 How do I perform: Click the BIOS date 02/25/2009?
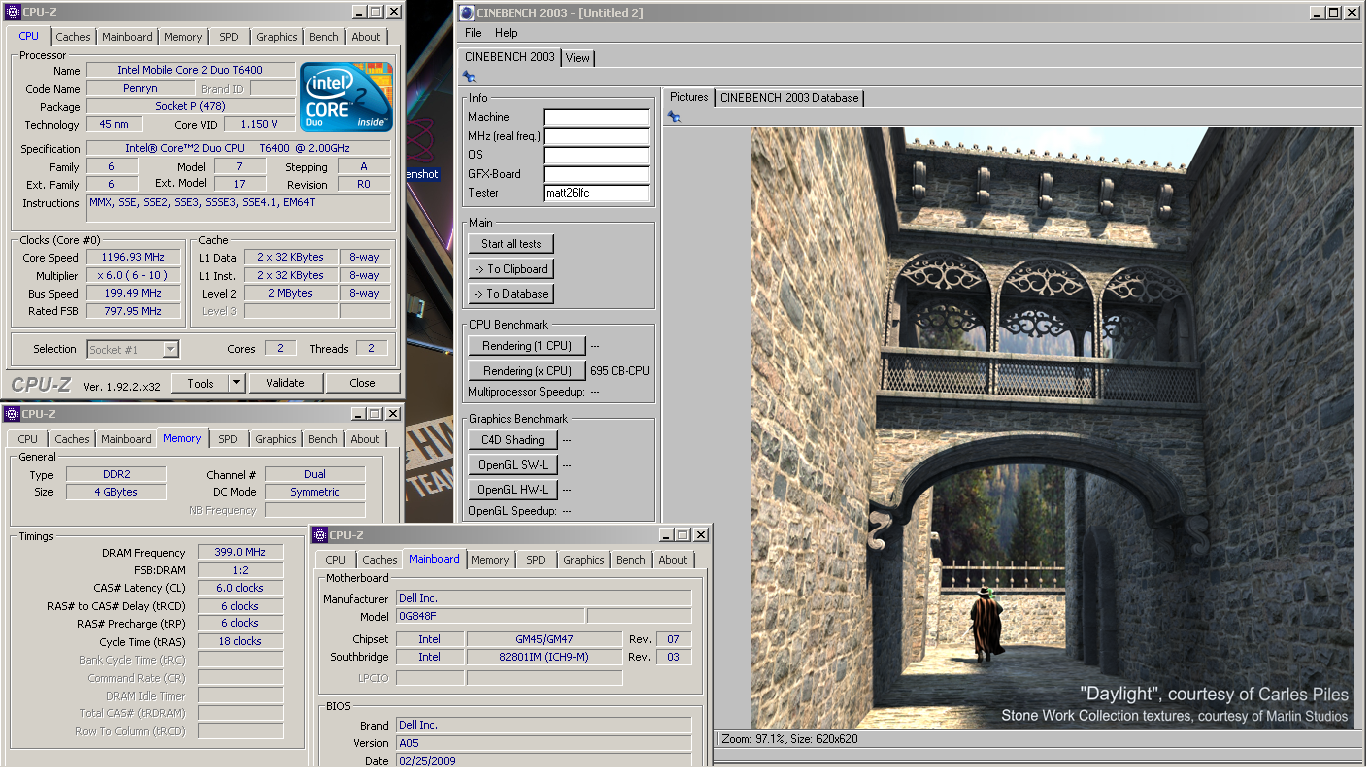(543, 761)
